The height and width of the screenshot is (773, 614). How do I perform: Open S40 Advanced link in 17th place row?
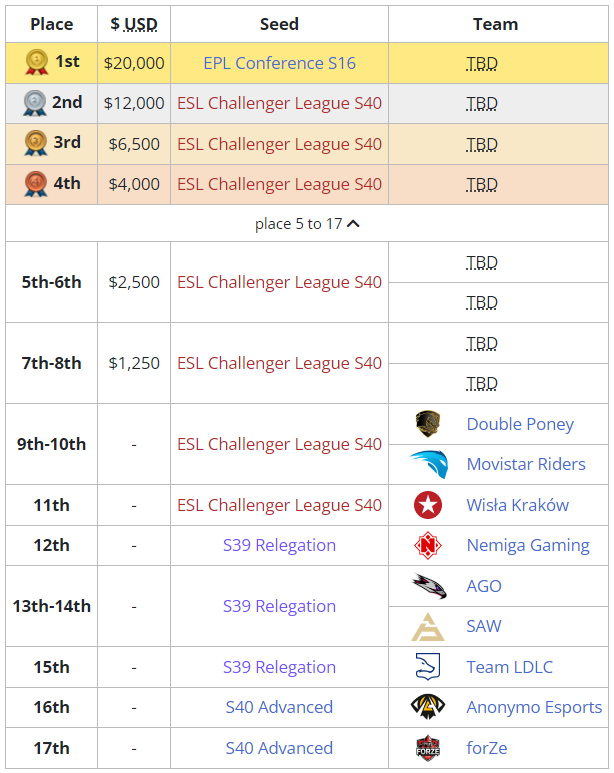(x=279, y=748)
